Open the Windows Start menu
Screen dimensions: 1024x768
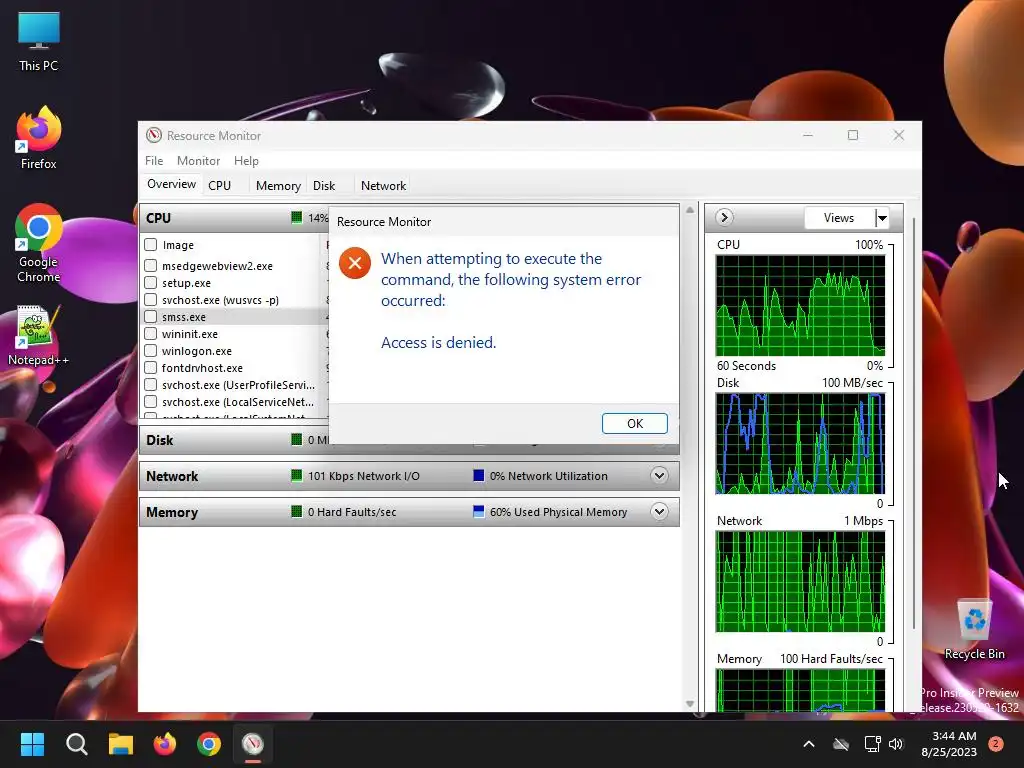click(x=32, y=744)
